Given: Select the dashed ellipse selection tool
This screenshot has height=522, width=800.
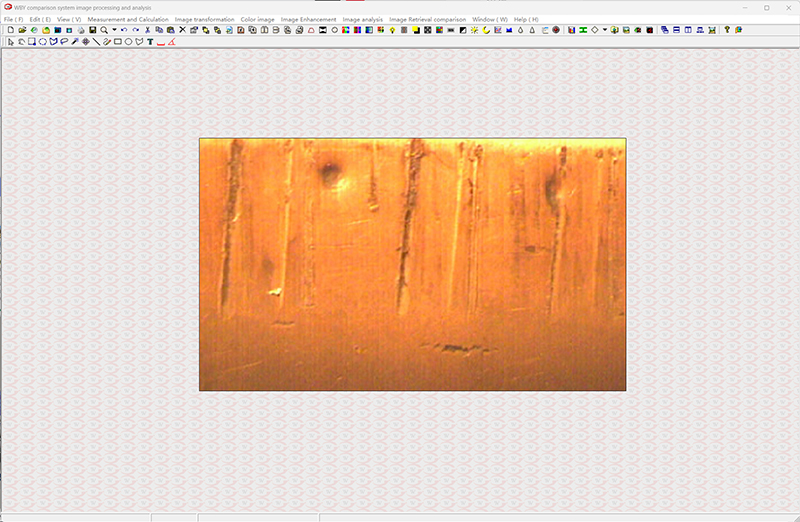Looking at the screenshot, I should 42,42.
